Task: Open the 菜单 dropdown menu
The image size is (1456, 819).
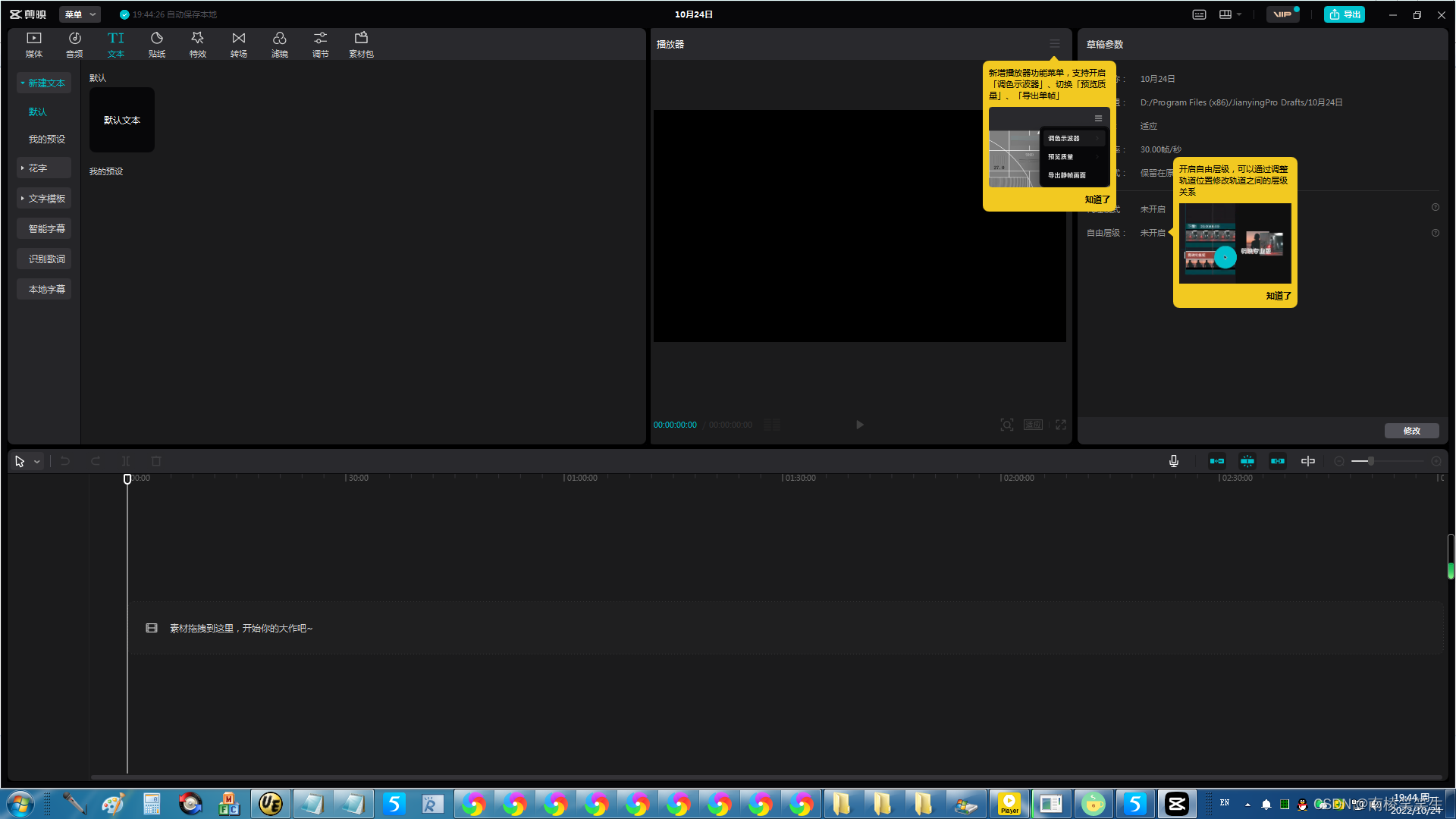Action: [x=80, y=14]
